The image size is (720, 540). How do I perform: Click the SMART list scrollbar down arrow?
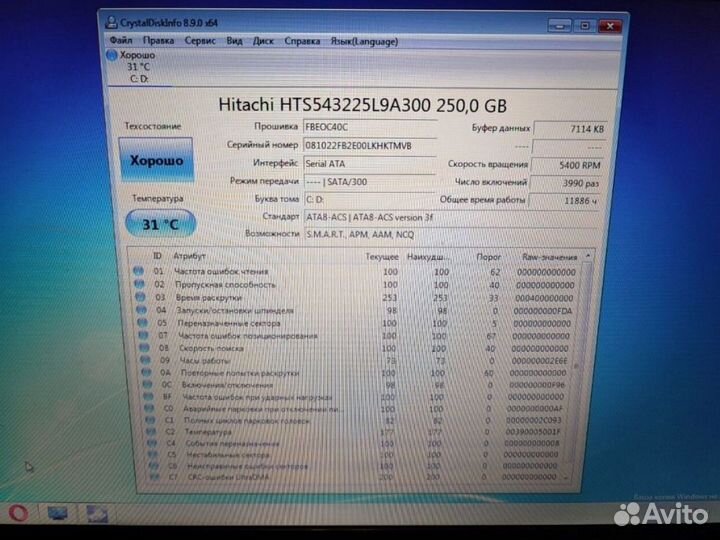(x=566, y=478)
